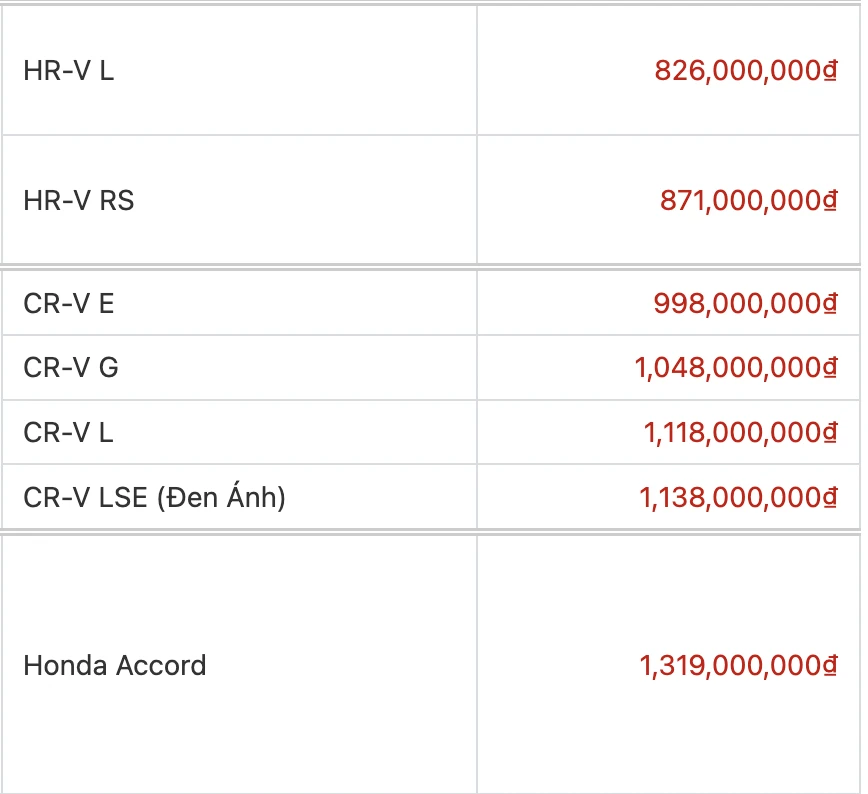Viewport: 868px width, 794px height.
Task: Select the 1,118,000,000đ price value
Action: [x=739, y=433]
